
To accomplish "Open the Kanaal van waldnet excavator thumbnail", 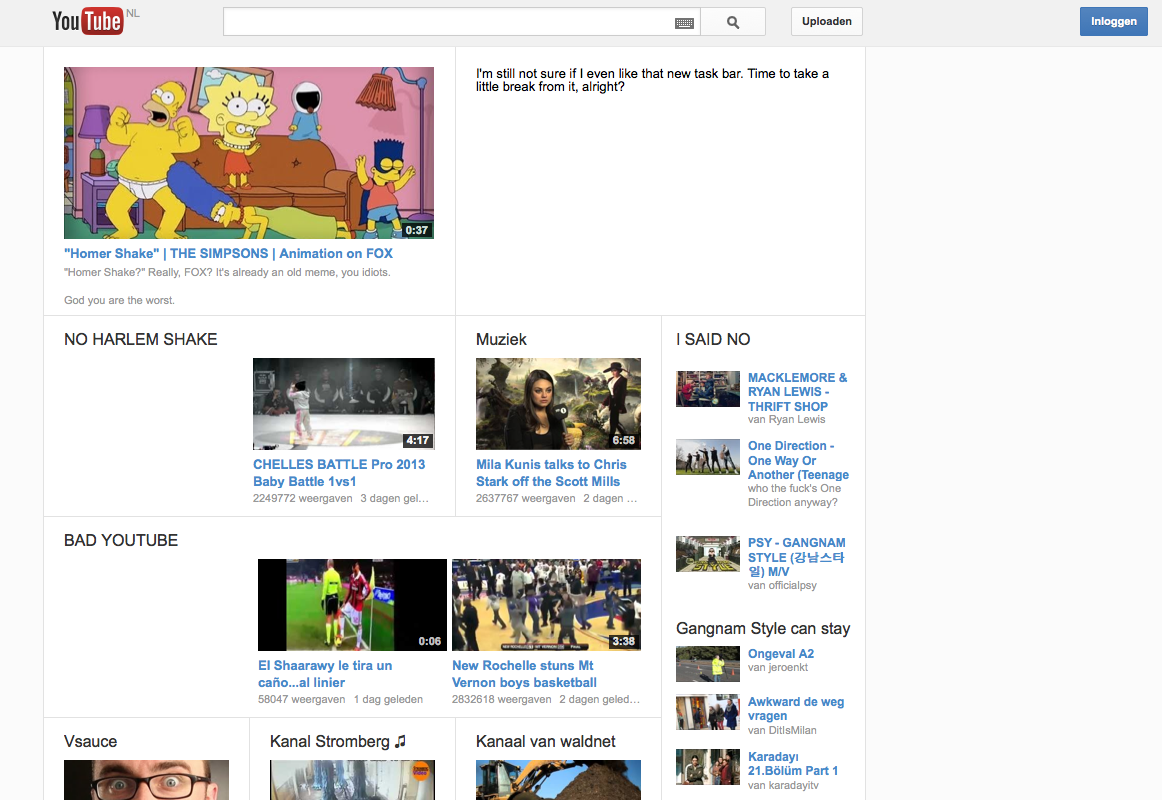I will [558, 780].
